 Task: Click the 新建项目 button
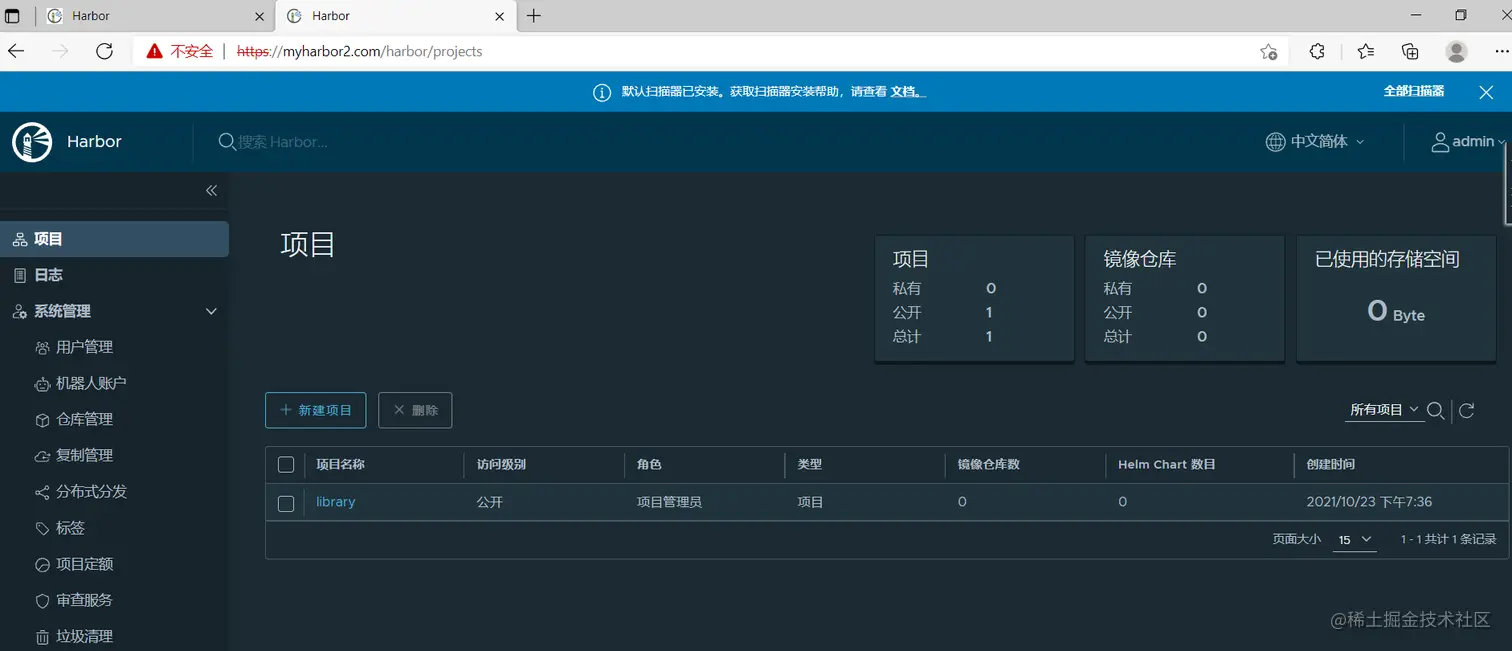(x=316, y=410)
